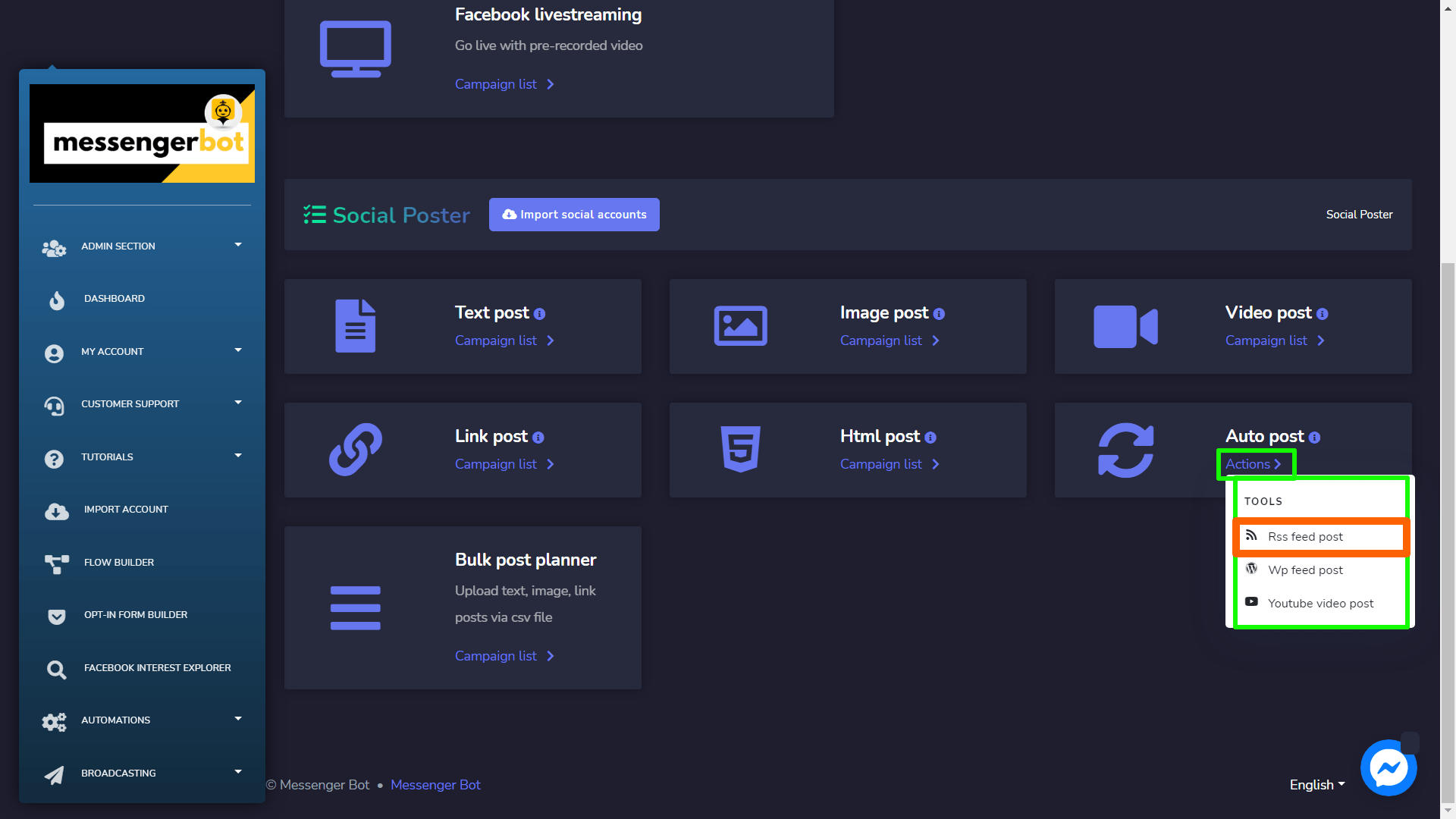Open Bulk post planner Campaign list link
Image resolution: width=1456 pixels, height=819 pixels.
point(504,656)
